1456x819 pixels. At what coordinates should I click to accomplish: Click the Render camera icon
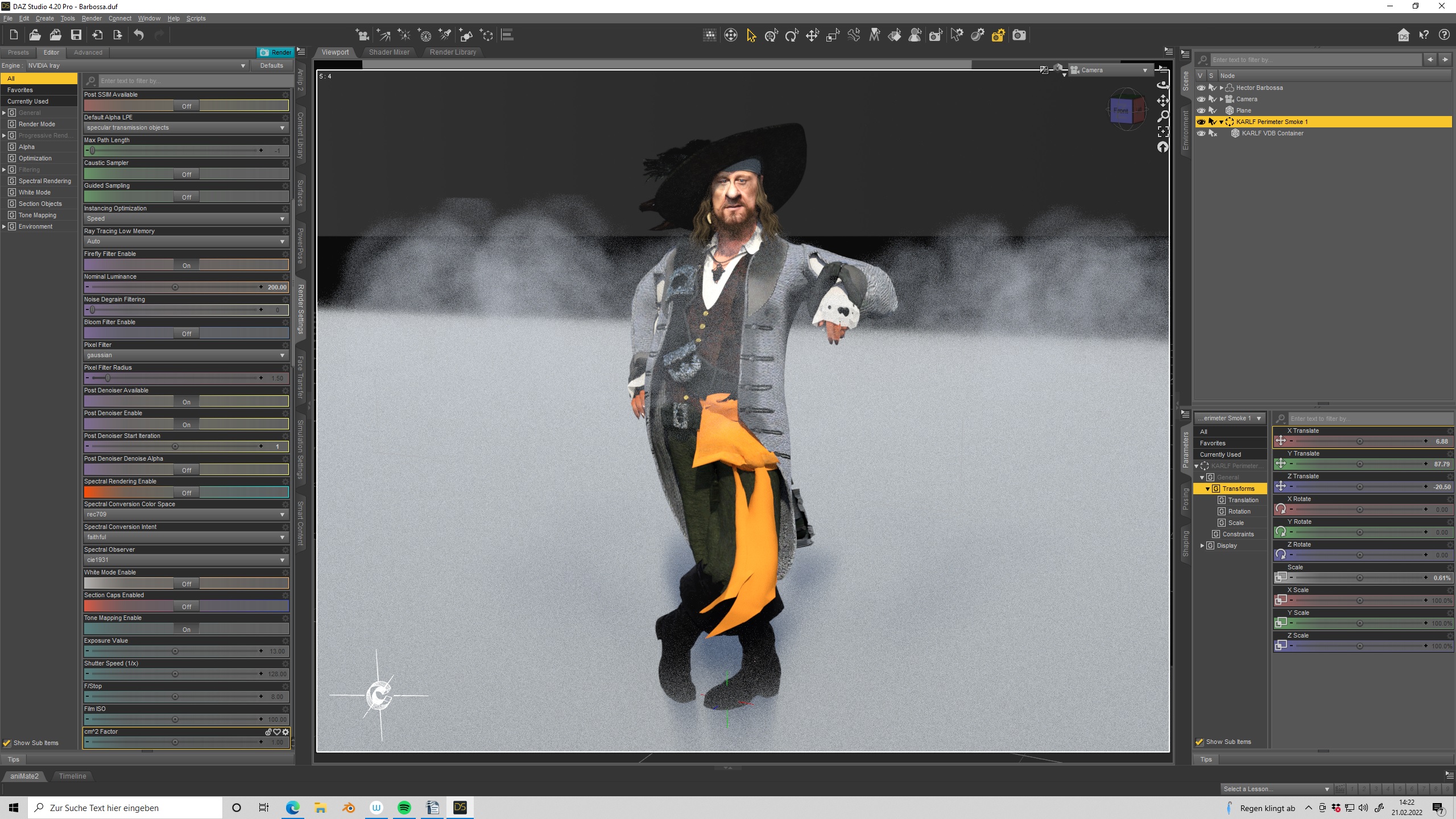coord(1019,35)
